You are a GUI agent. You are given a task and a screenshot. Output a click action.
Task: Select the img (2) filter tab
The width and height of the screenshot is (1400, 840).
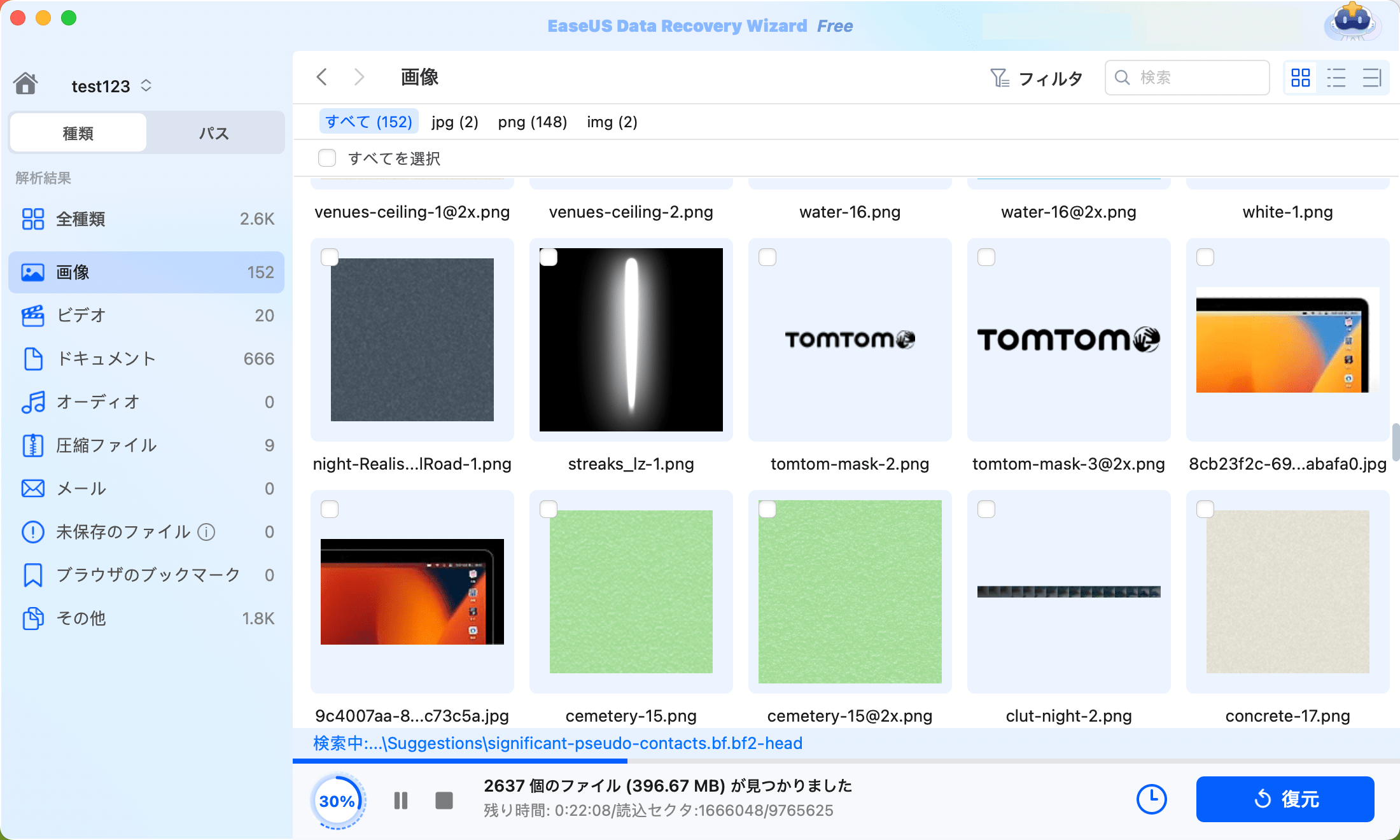(x=612, y=122)
